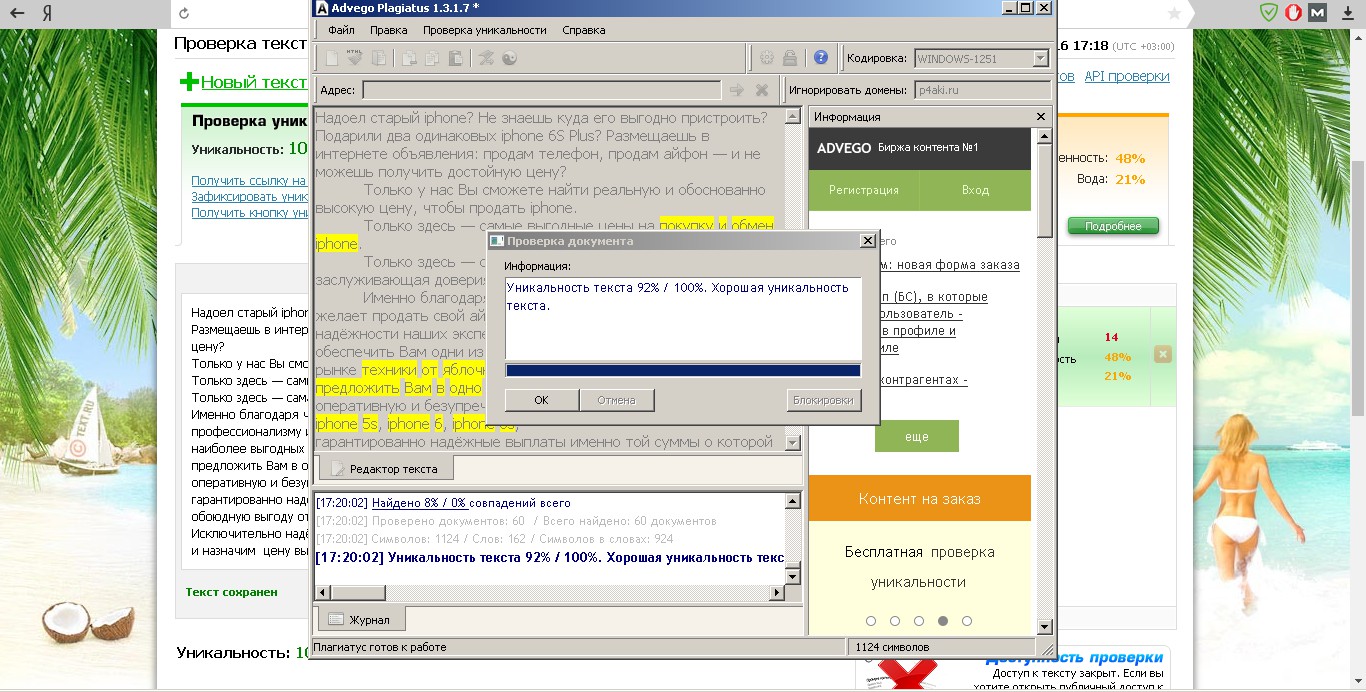Click status text Плагиатус готов к работе
1366x692 pixels.
point(380,647)
